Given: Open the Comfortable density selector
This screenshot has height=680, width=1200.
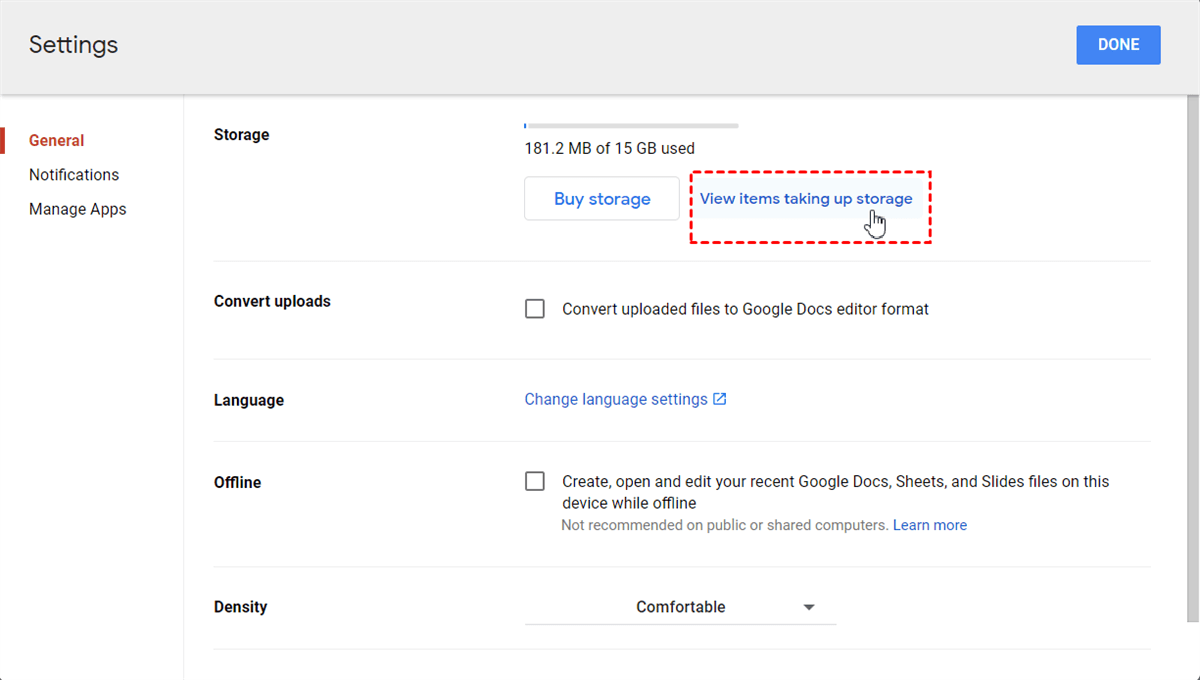Looking at the screenshot, I should [x=680, y=607].
